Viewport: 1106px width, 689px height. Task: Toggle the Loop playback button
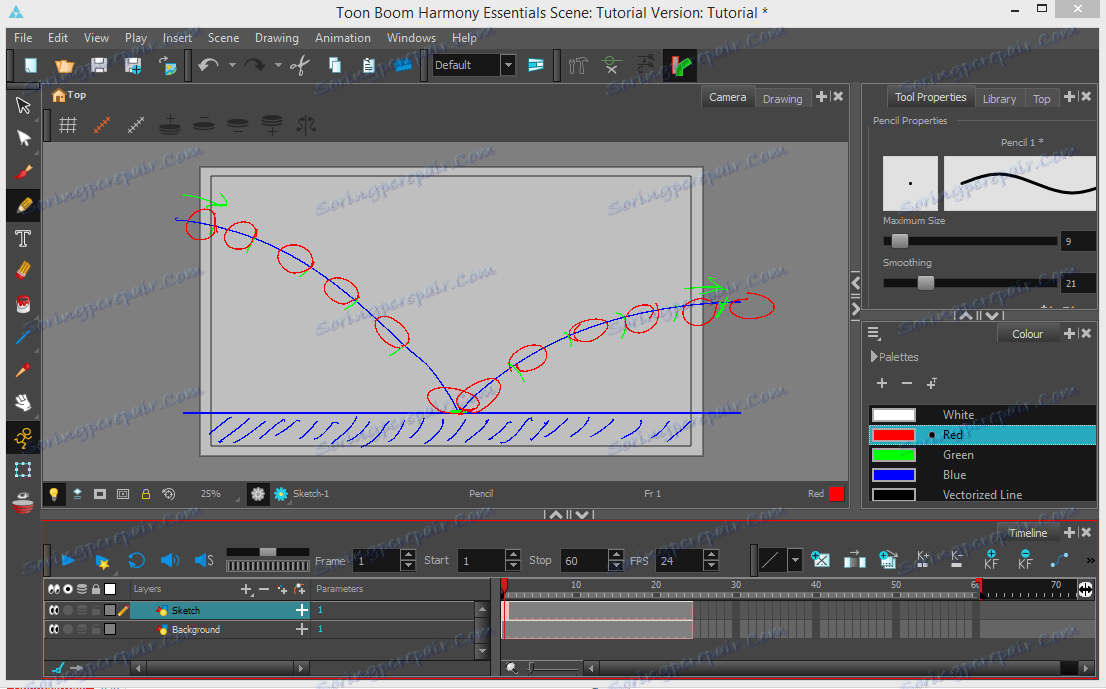(137, 561)
